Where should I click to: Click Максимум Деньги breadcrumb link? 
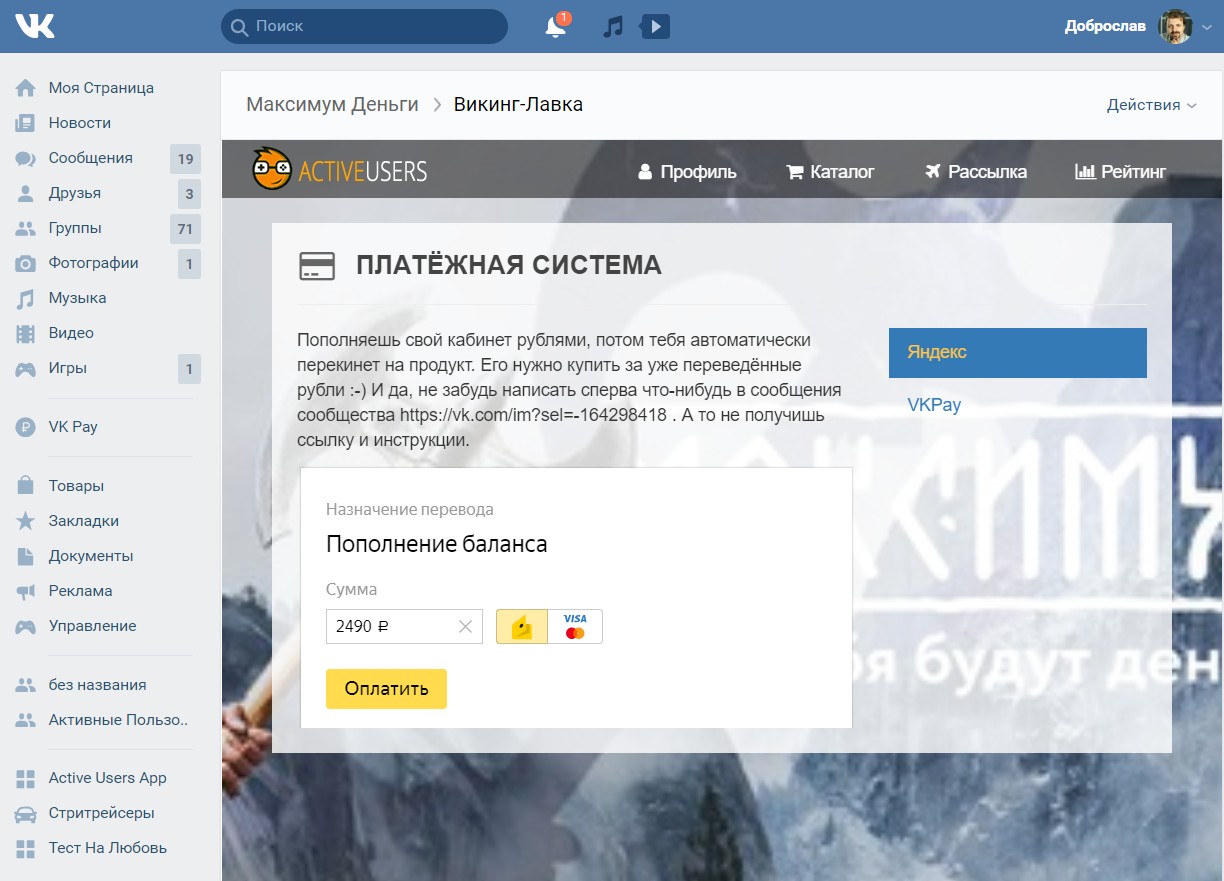click(333, 104)
